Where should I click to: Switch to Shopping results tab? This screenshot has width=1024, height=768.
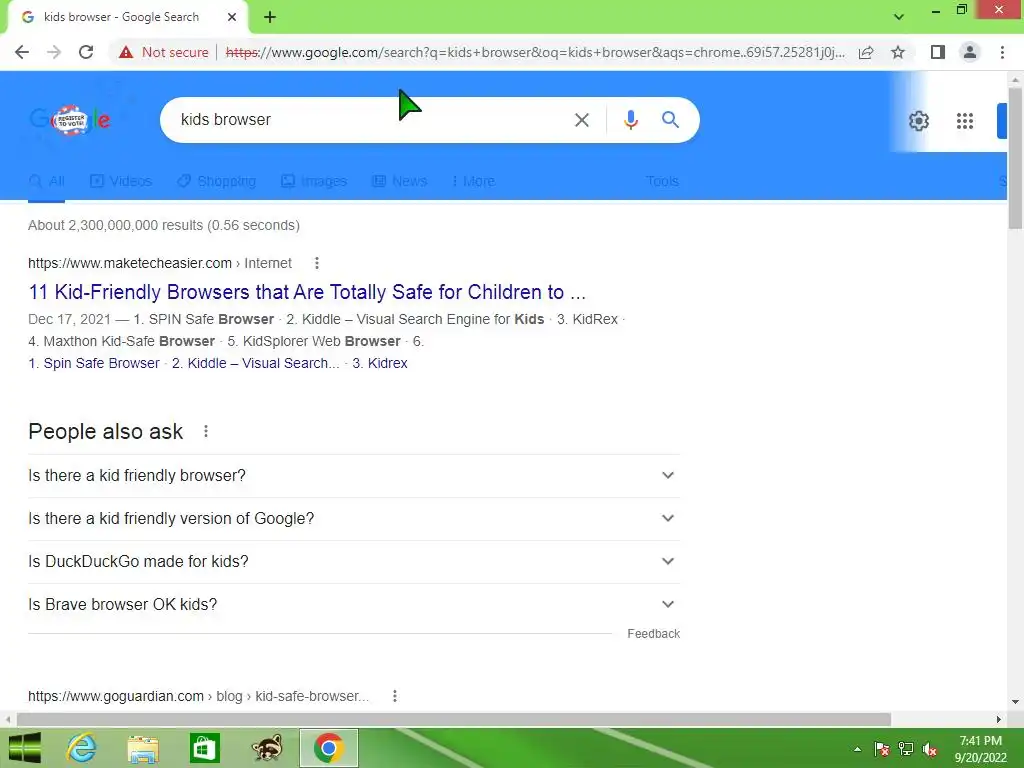pos(217,181)
